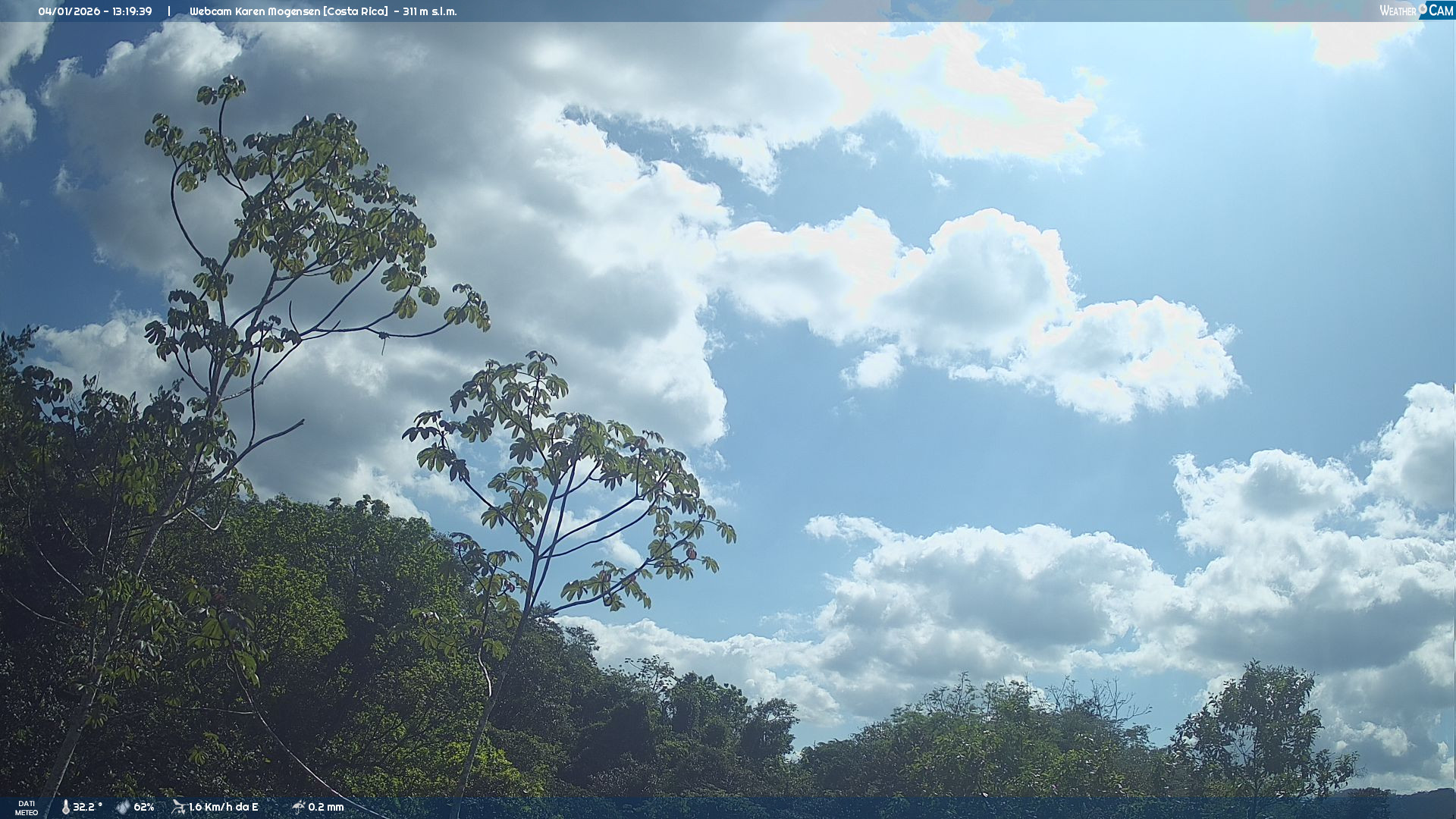The height and width of the screenshot is (819, 1456).
Task: Click the 0.2 mm rainfall value
Action: point(326,808)
